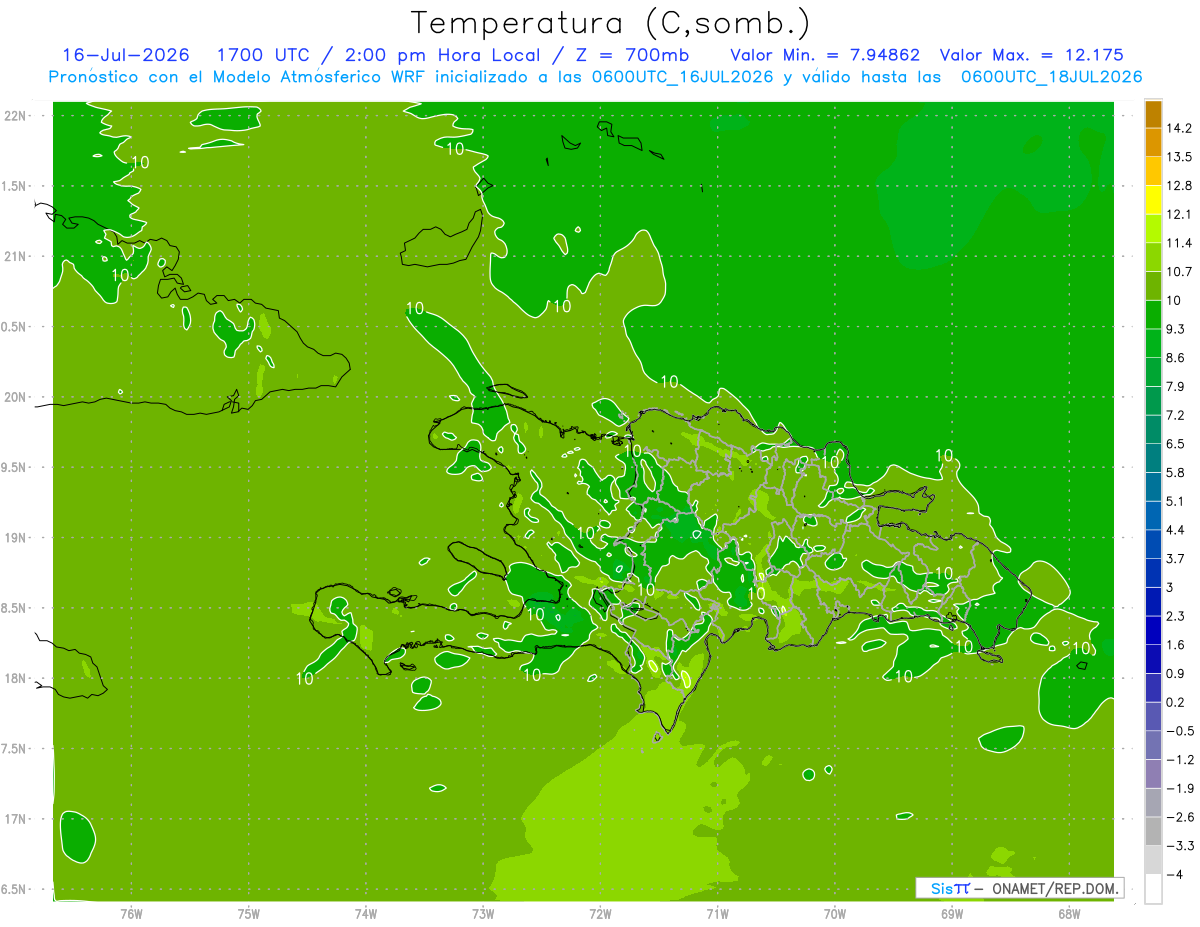Click the "76W" longitude tick label
The image size is (1200, 927).
coord(131,914)
